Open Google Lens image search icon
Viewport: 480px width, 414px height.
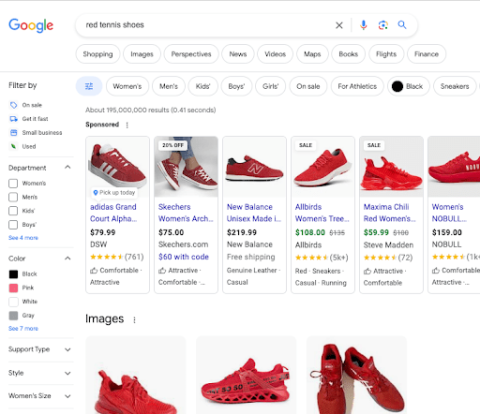point(383,25)
